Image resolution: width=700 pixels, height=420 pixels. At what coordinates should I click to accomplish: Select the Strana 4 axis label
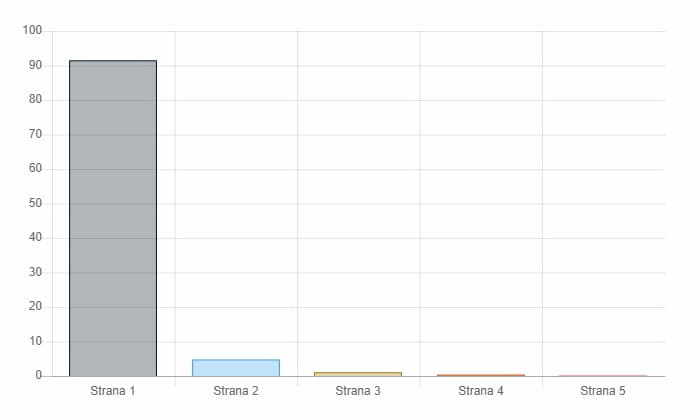tap(480, 390)
